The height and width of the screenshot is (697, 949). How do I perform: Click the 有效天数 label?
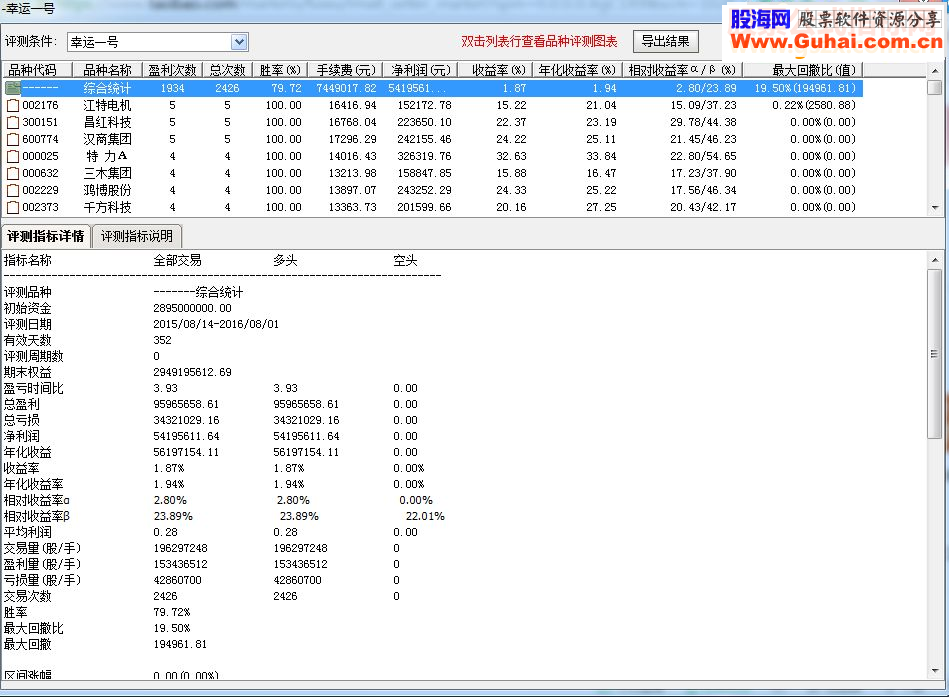tap(28, 340)
